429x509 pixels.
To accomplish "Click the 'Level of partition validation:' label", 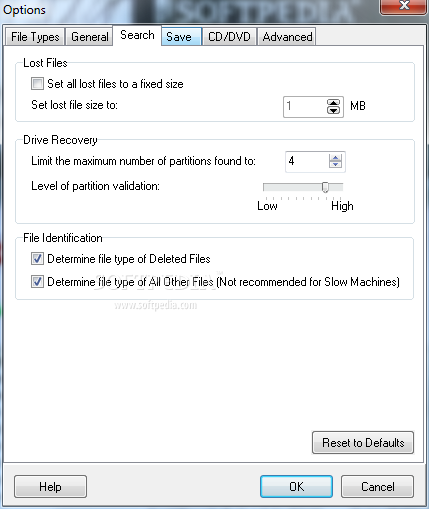I will coord(95,186).
